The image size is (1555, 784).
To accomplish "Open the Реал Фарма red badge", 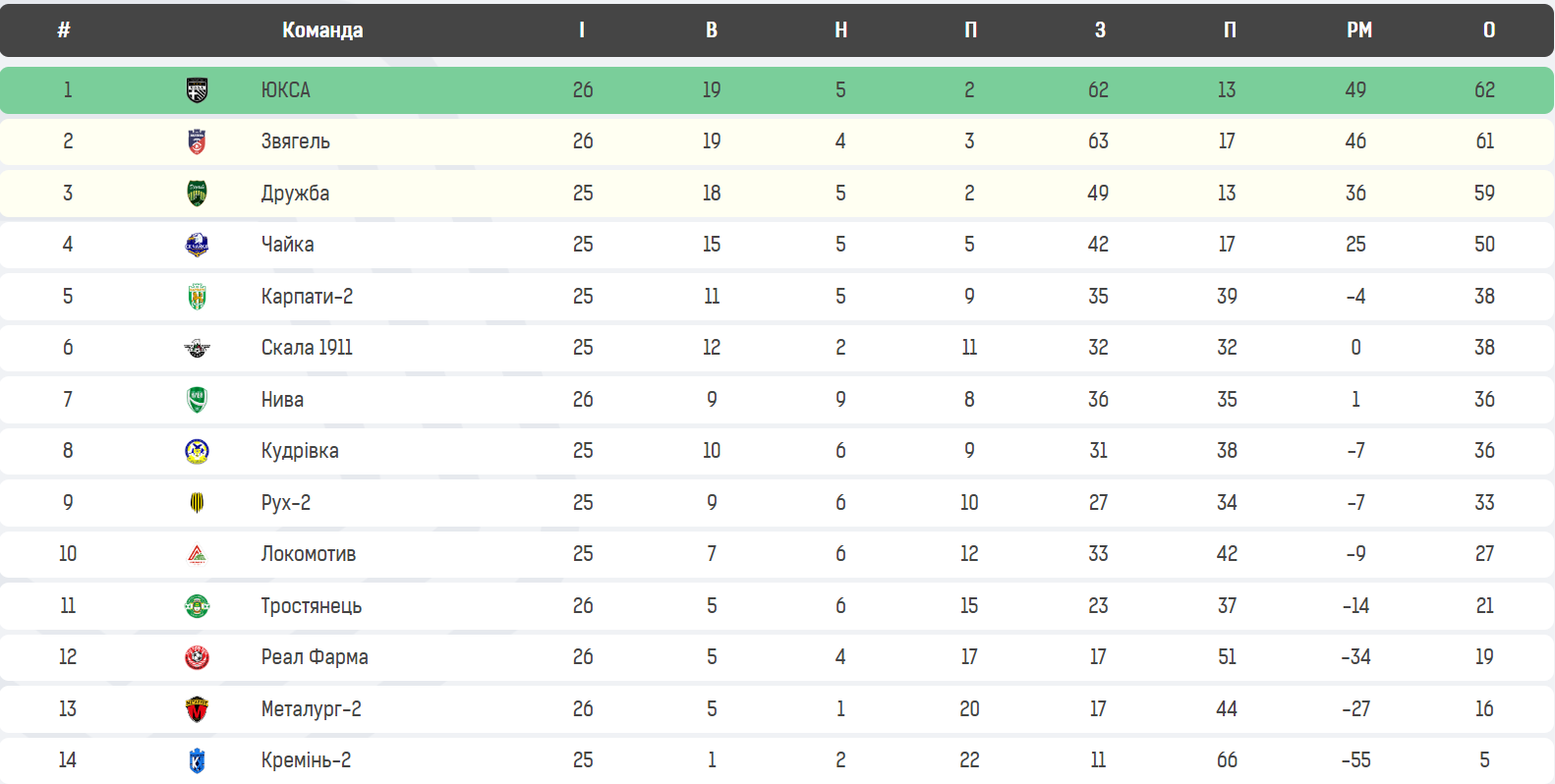I will [197, 657].
